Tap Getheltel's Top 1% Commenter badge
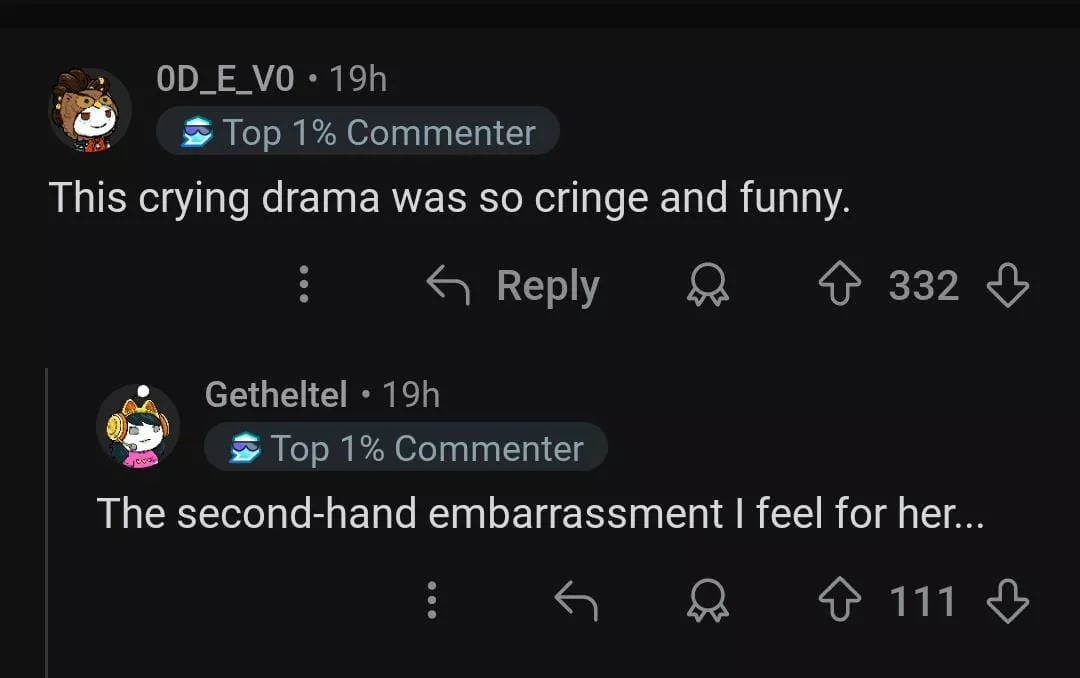 coord(406,448)
